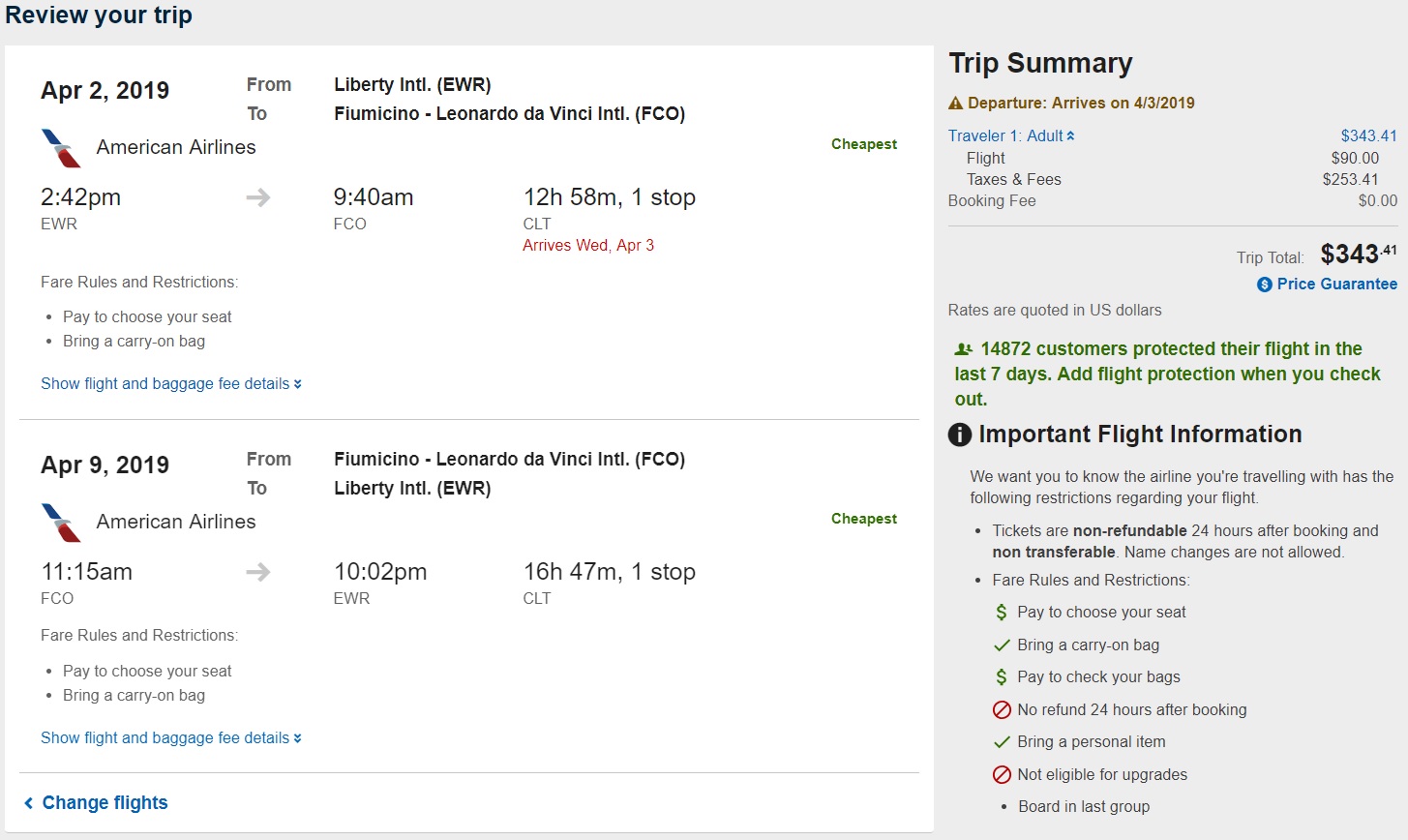Expand flight and baggage fee details for Apr 9
Viewport: 1408px width, 840px height.
171,738
